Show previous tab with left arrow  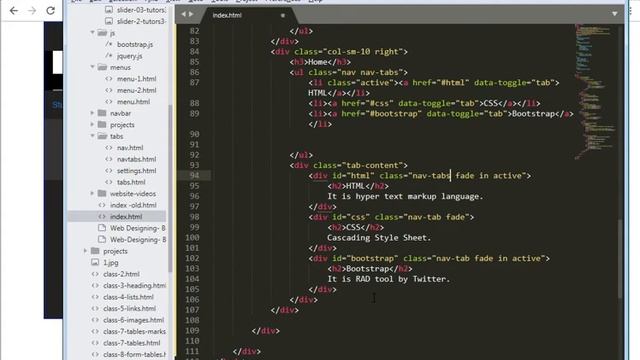tap(183, 14)
